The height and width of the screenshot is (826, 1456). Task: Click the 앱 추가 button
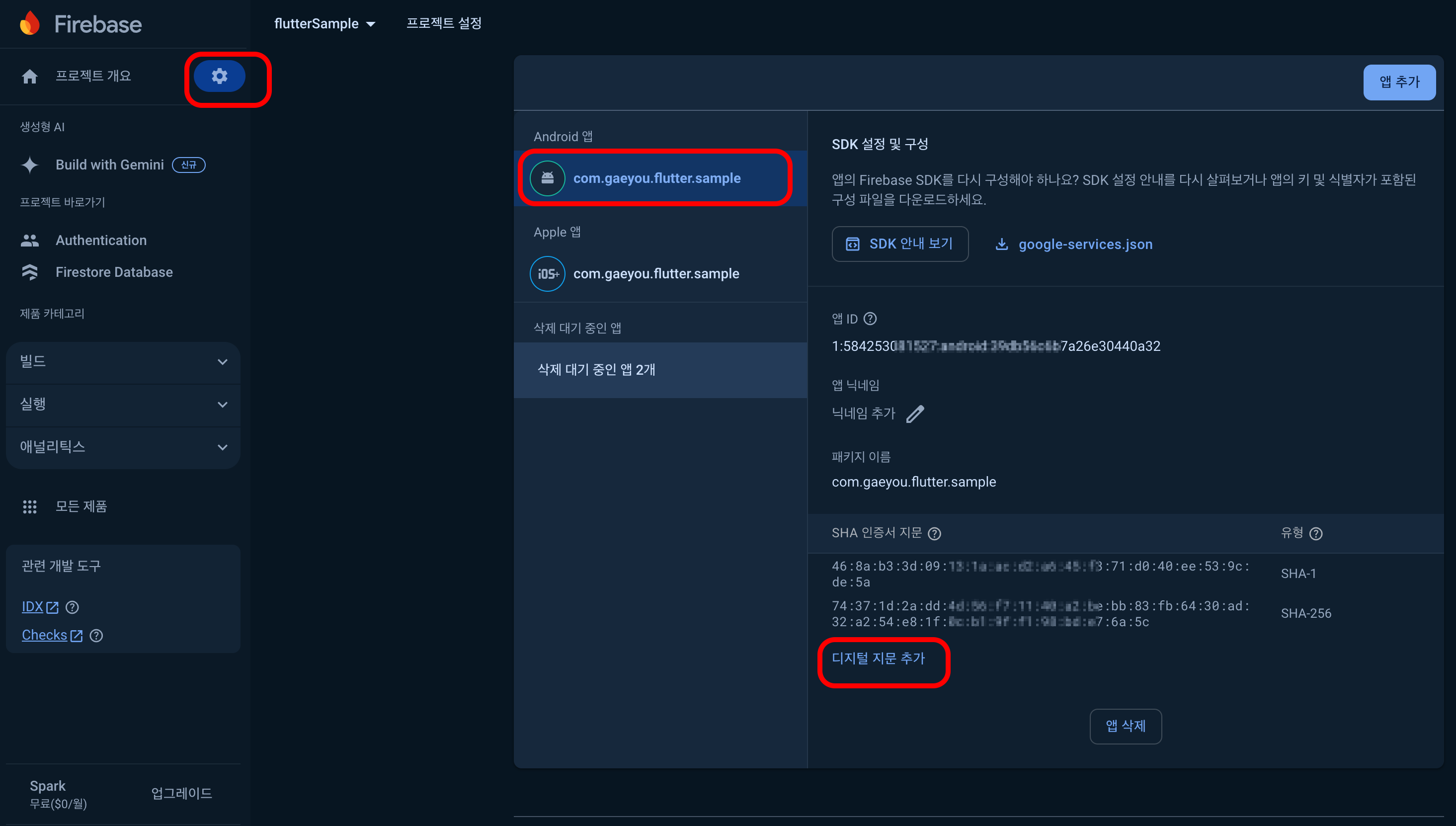click(1399, 83)
